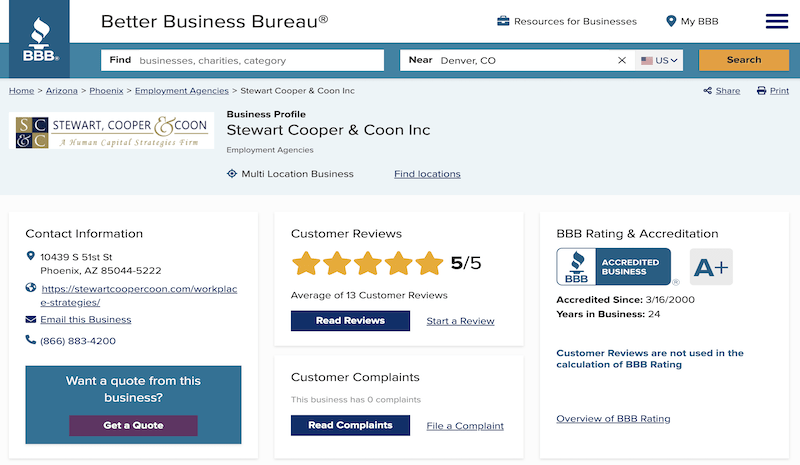Image resolution: width=800 pixels, height=465 pixels.
Task: Open the Employment Agencies breadcrumb
Action: click(182, 90)
